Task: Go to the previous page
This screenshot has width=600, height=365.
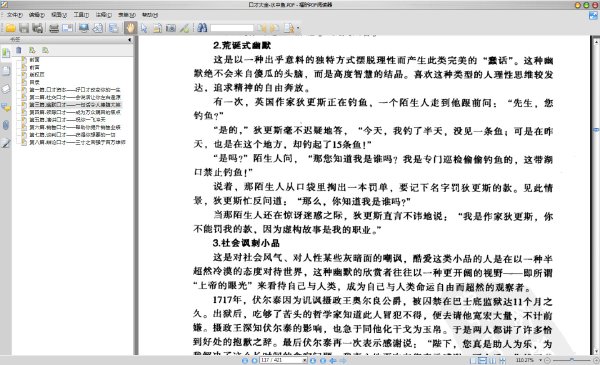Action: (254, 360)
